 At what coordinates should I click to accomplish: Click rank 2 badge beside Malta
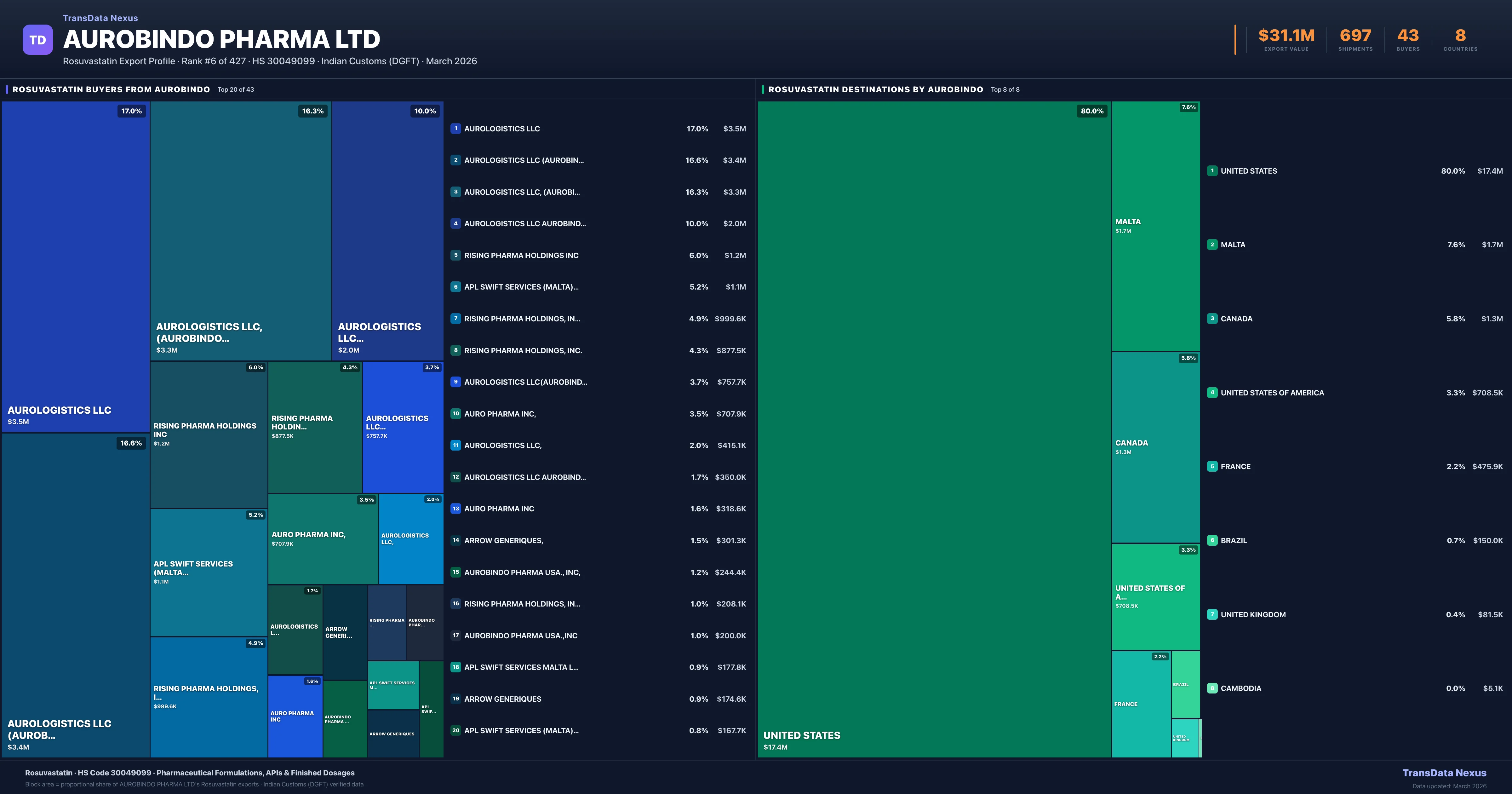click(1212, 245)
